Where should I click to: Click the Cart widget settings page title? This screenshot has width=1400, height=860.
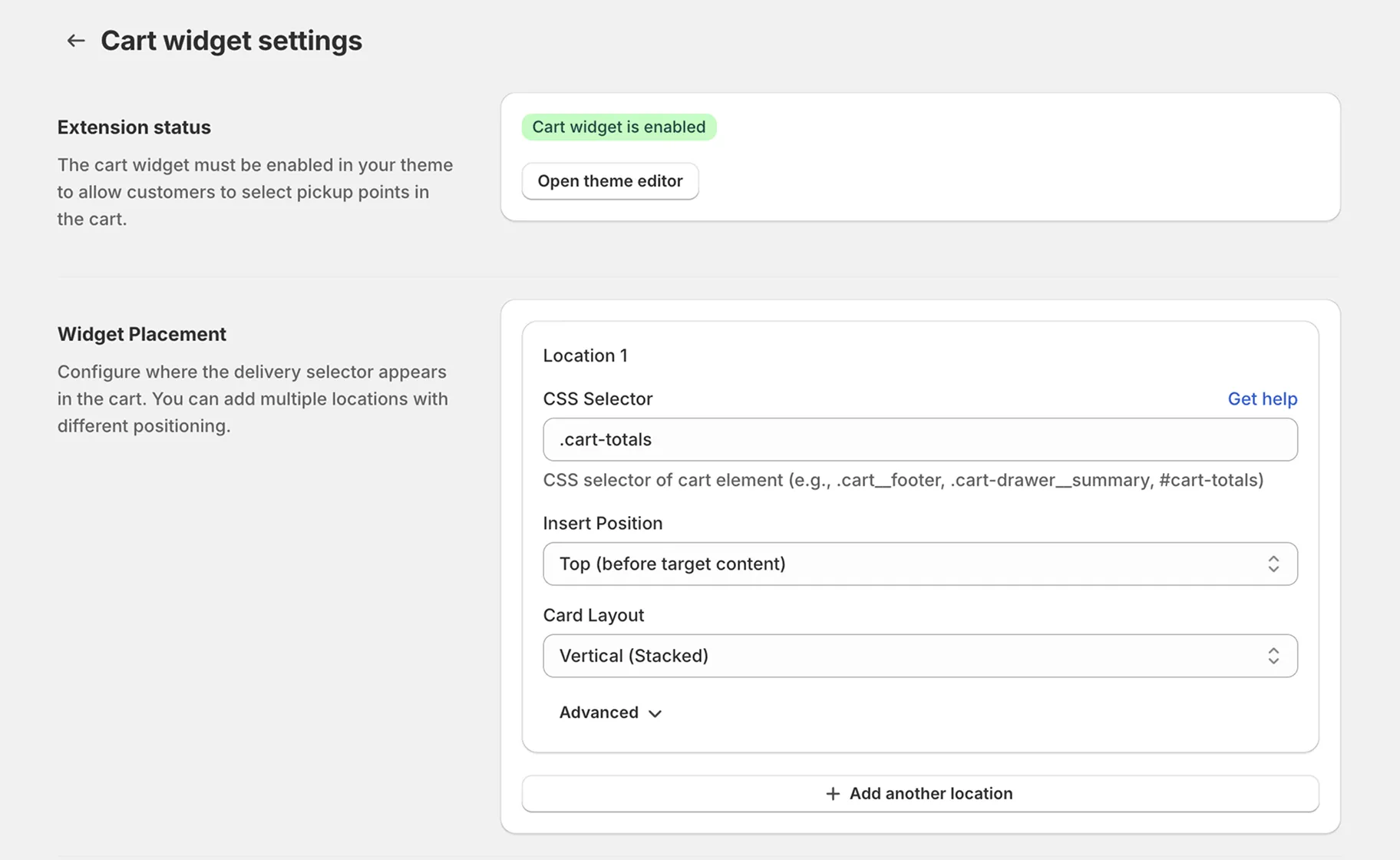tap(231, 41)
